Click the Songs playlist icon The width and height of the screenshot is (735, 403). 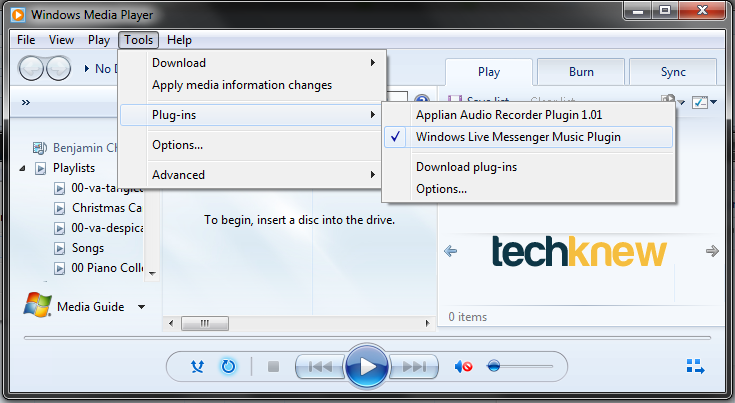(x=60, y=248)
